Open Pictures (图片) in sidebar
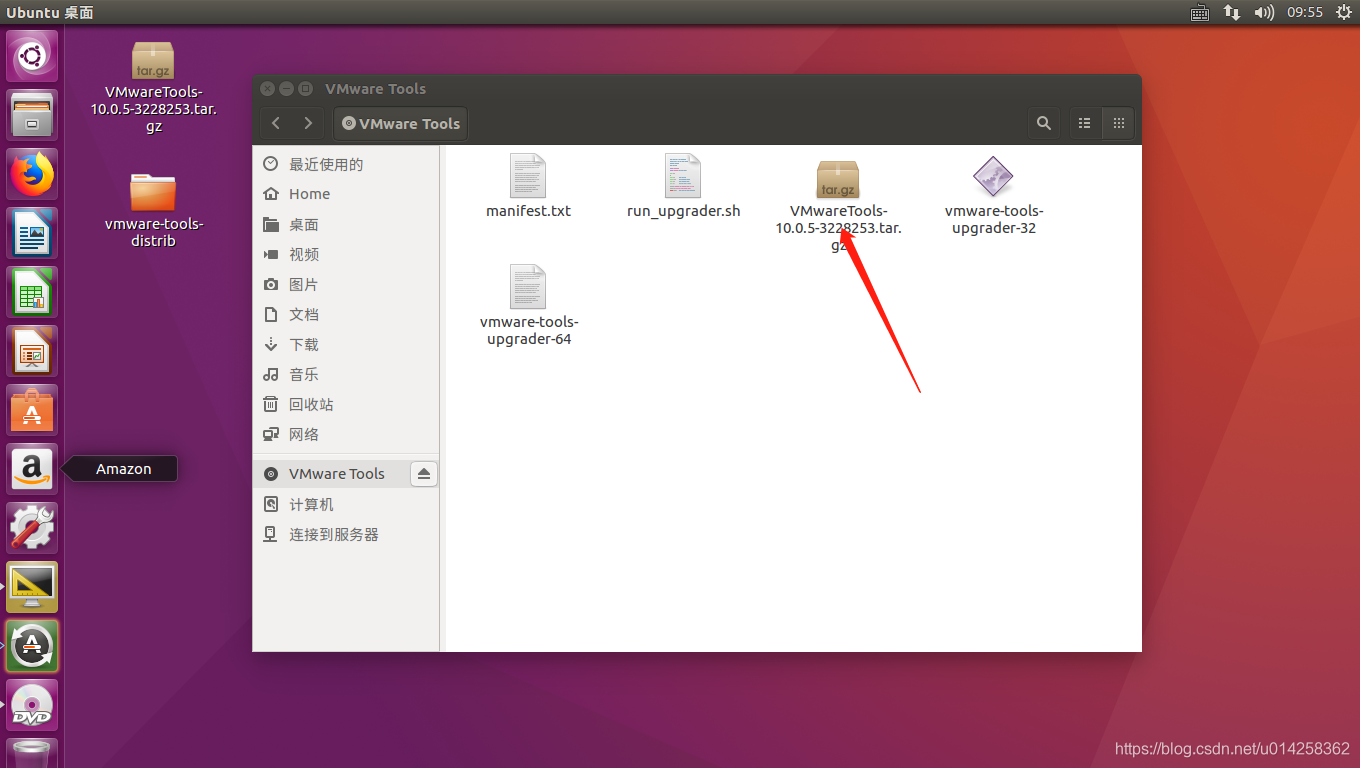Image resolution: width=1360 pixels, height=768 pixels. pyautogui.click(x=346, y=284)
